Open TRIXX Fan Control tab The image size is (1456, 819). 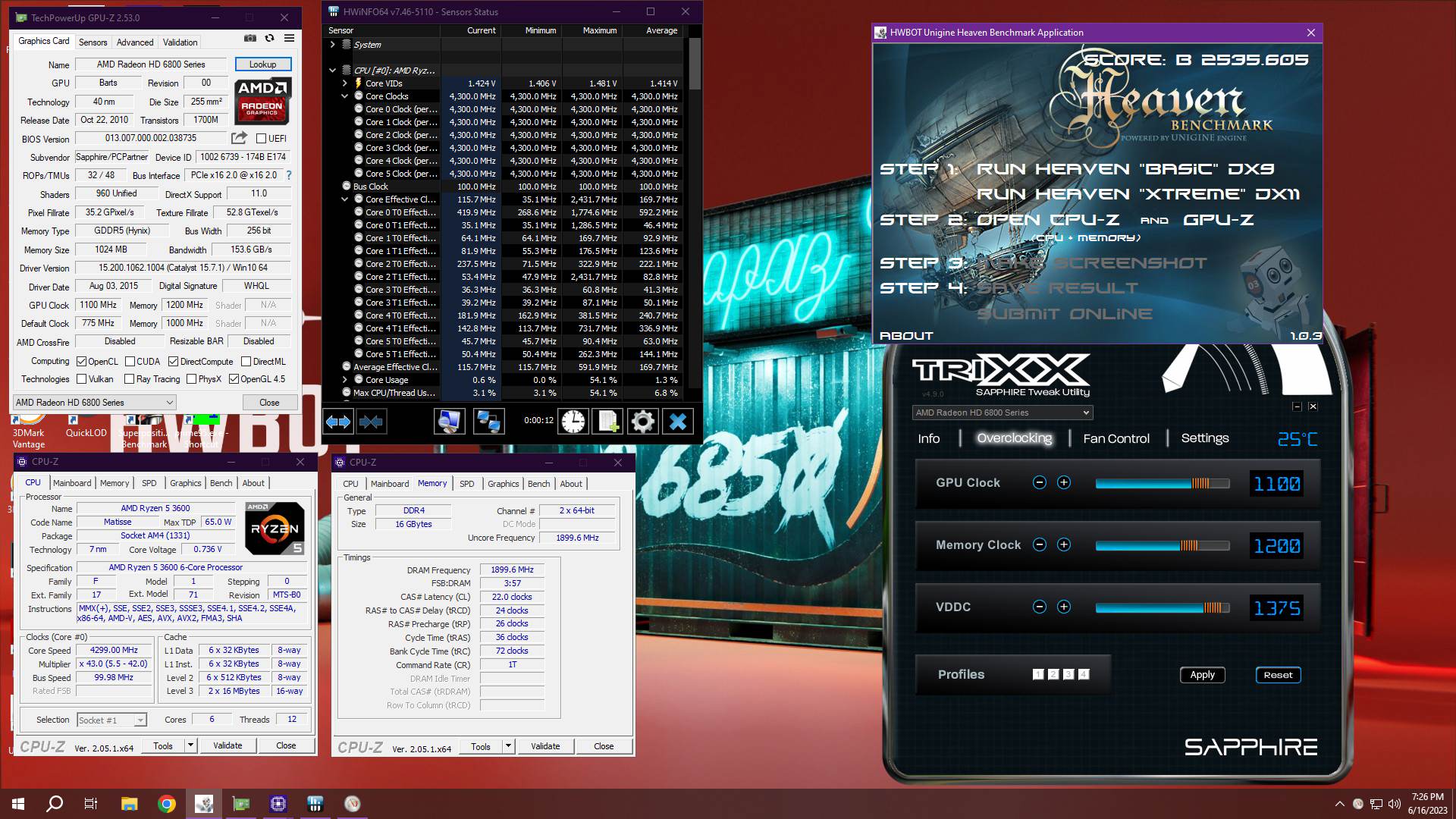[x=1116, y=438]
